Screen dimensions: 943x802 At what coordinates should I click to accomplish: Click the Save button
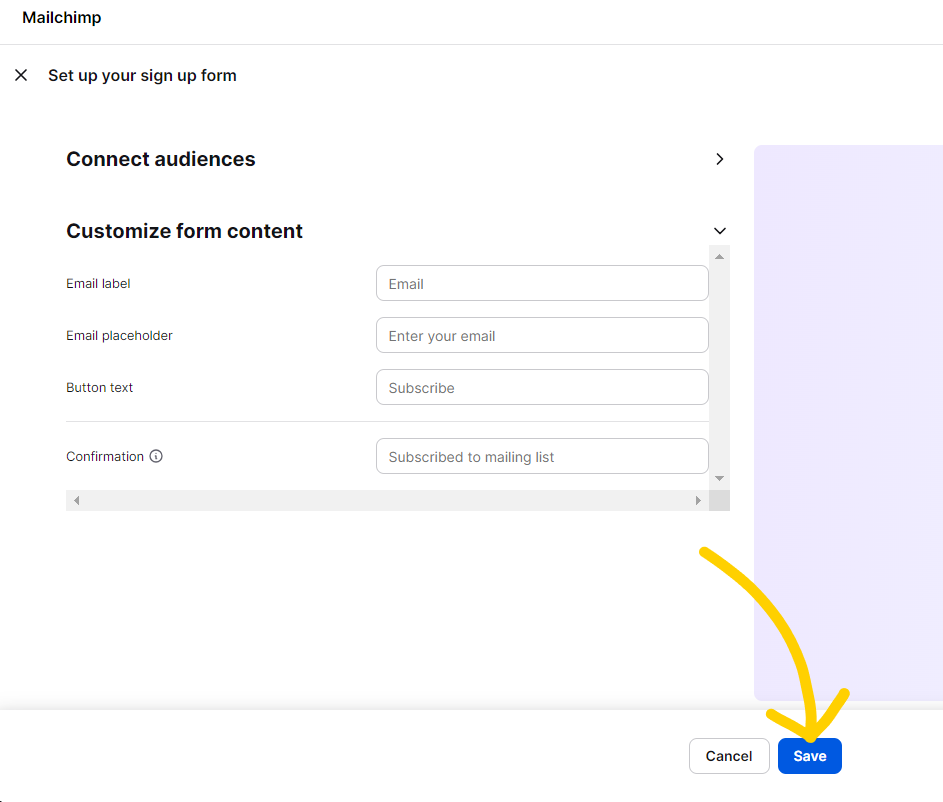[x=809, y=756]
